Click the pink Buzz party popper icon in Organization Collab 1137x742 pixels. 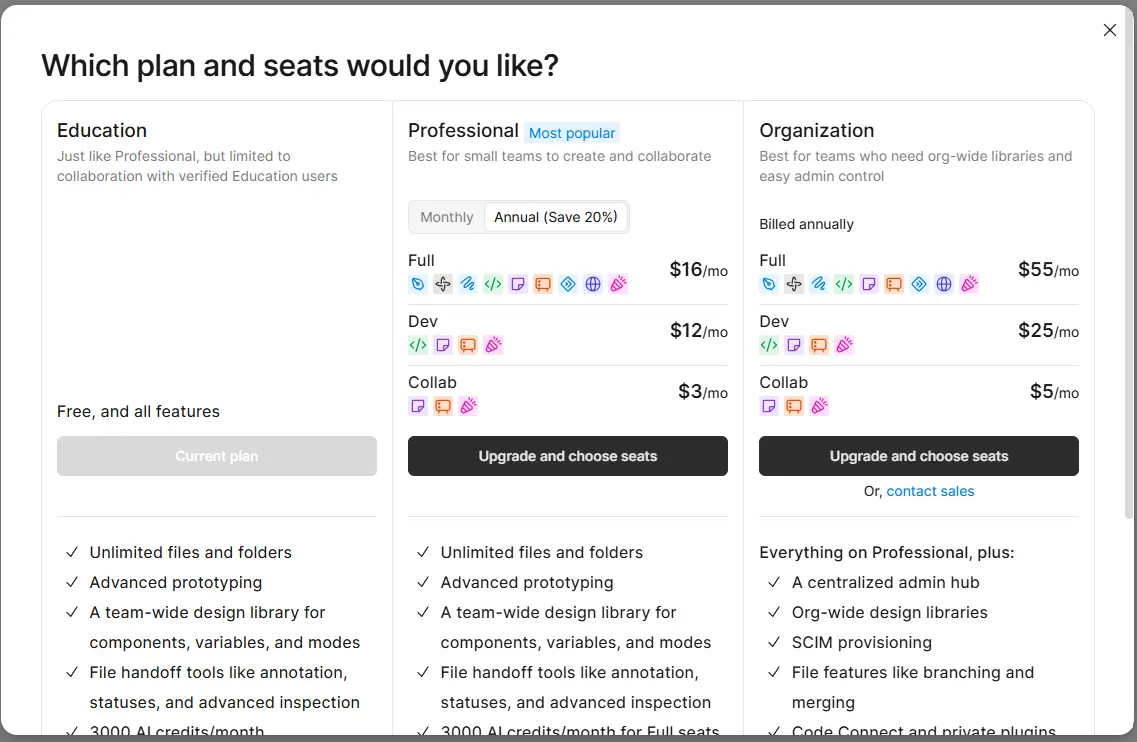(x=819, y=406)
